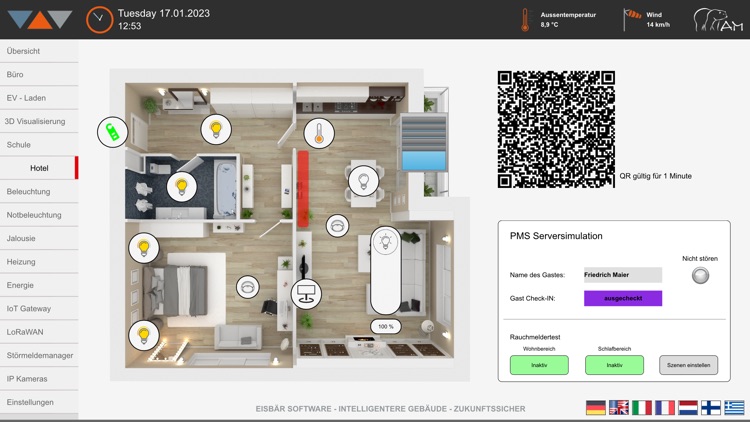Click the date Tuesday 17.01.2023

(164, 13)
